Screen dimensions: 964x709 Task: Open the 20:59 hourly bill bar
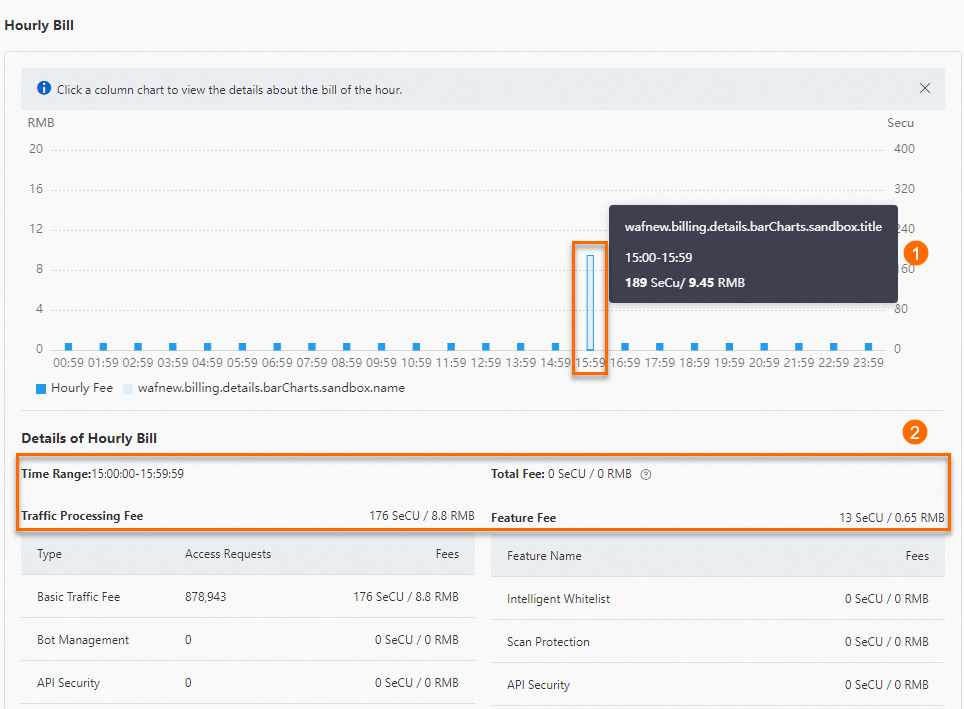(x=764, y=346)
